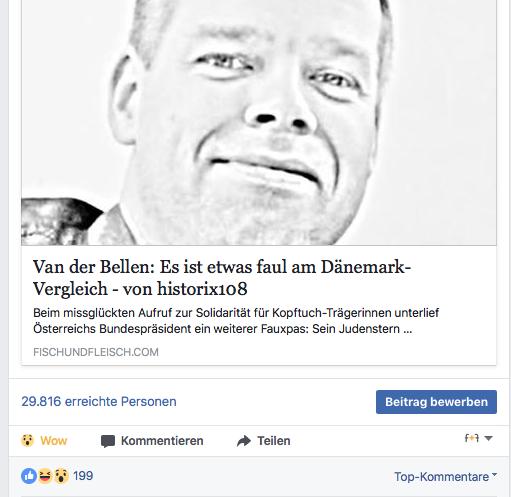511x497 pixels.
Task: Click the Kommentieren speech bubble icon
Action: pos(108,441)
